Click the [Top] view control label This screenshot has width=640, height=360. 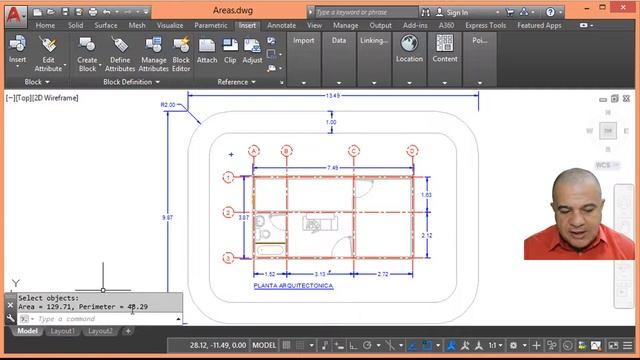point(23,98)
